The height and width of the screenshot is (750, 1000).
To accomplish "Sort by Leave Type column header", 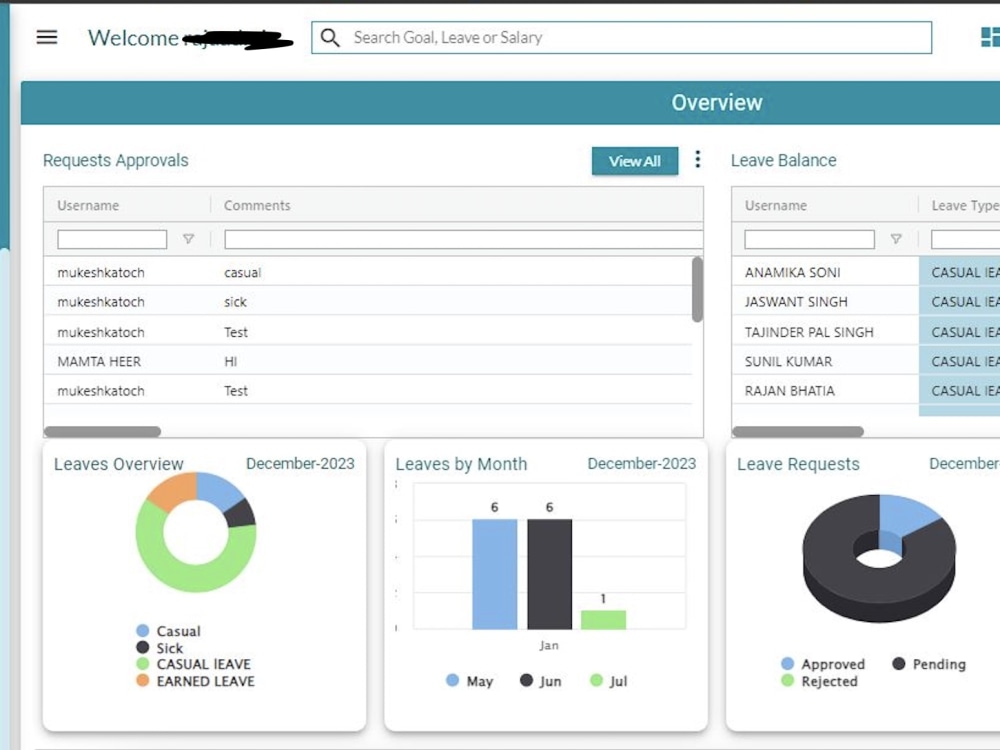I will [965, 205].
